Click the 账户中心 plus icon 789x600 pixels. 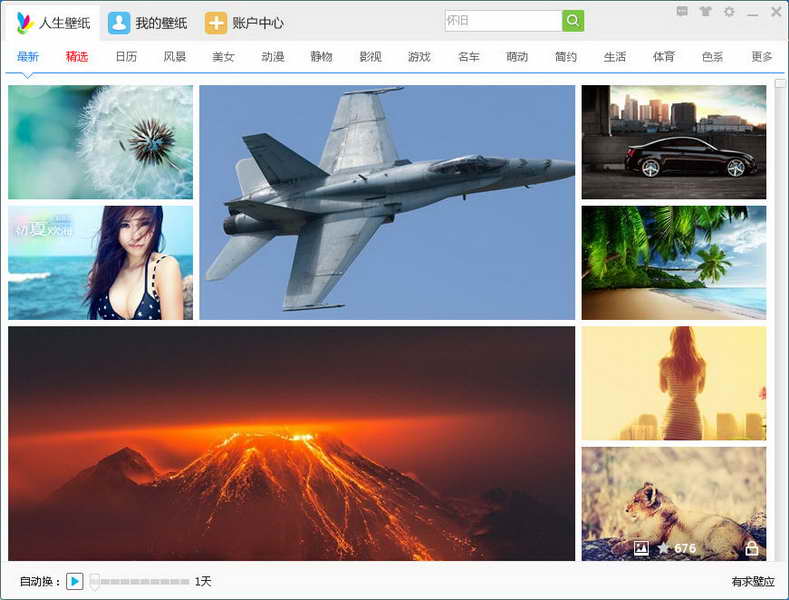[216, 23]
